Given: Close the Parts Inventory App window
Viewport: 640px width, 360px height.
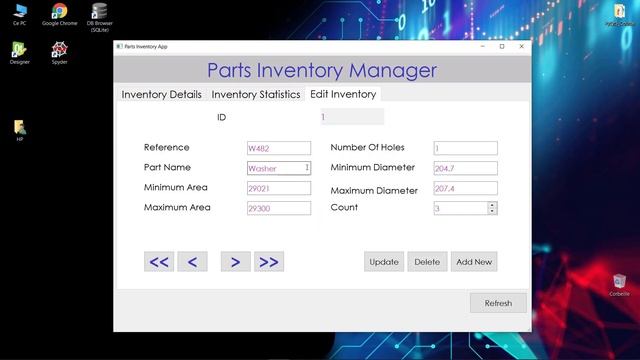Looking at the screenshot, I should coord(522,47).
